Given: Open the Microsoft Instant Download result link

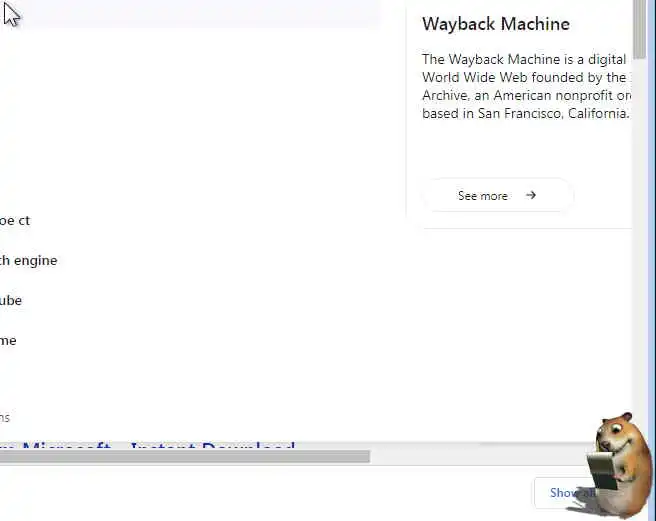Looking at the screenshot, I should pyautogui.click(x=147, y=445).
